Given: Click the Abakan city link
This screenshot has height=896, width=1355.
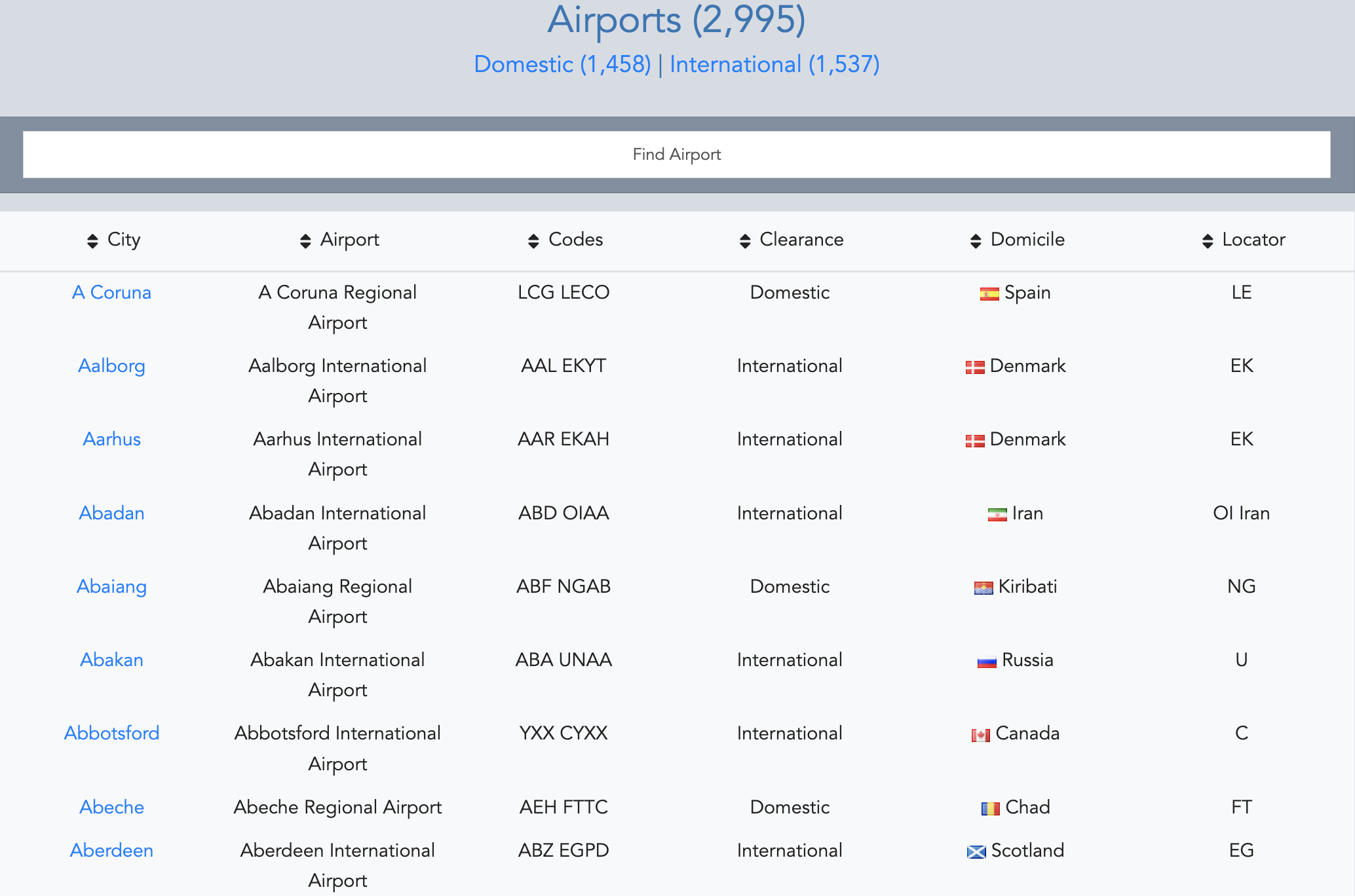Looking at the screenshot, I should 111,661.
